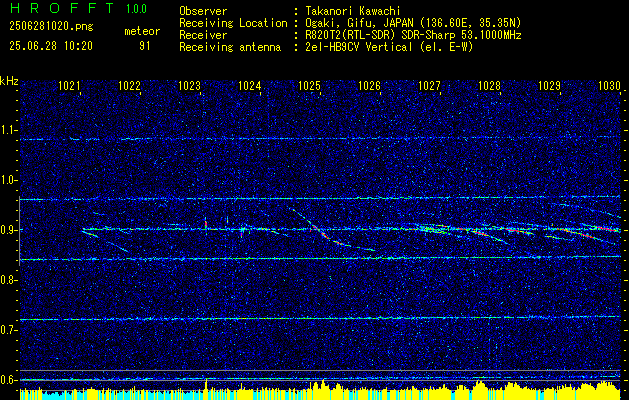Click the 0.8 kHz axis label

pos(9,280)
